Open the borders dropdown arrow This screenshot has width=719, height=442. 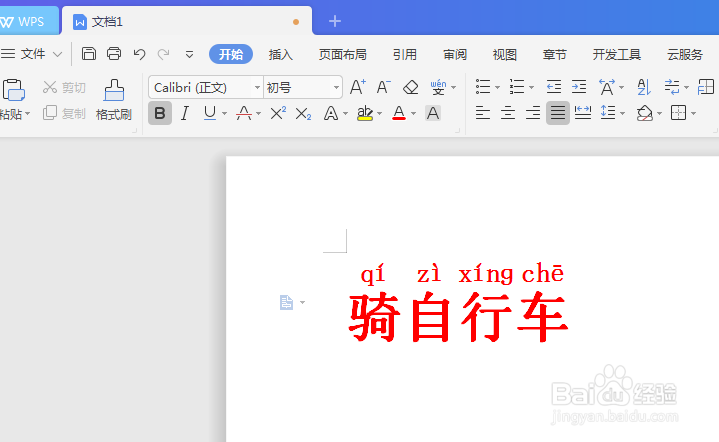pyautogui.click(x=693, y=113)
